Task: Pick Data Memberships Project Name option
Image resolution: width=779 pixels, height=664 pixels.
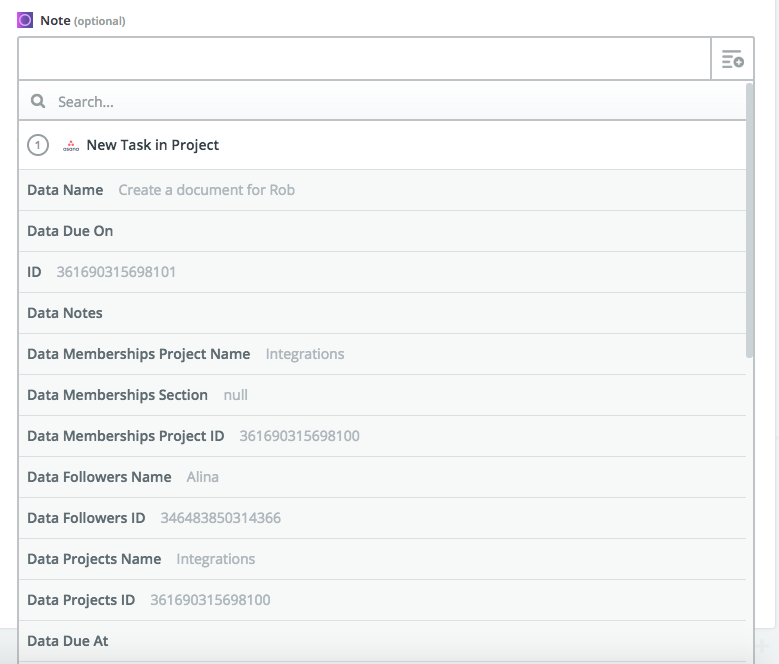Action: 383,354
